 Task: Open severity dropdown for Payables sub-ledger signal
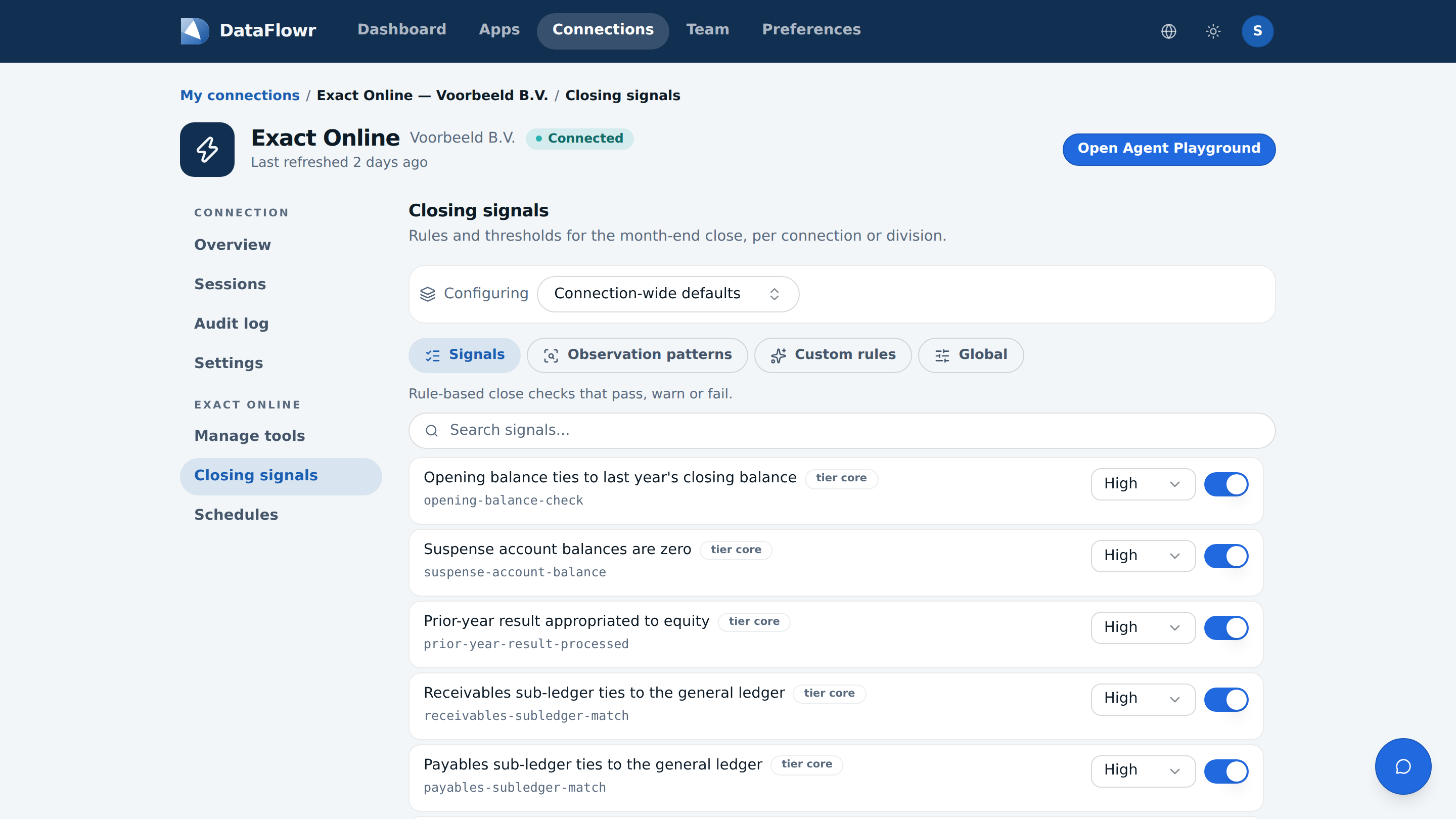(x=1143, y=771)
